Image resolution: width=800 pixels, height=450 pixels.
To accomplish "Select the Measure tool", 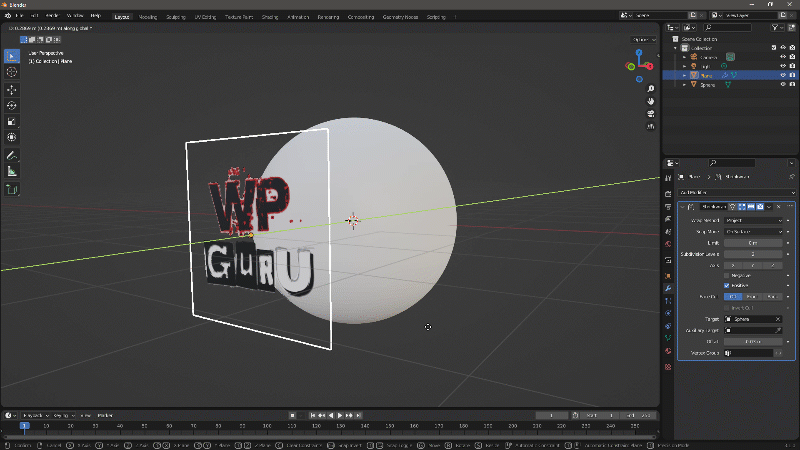I will [x=12, y=171].
